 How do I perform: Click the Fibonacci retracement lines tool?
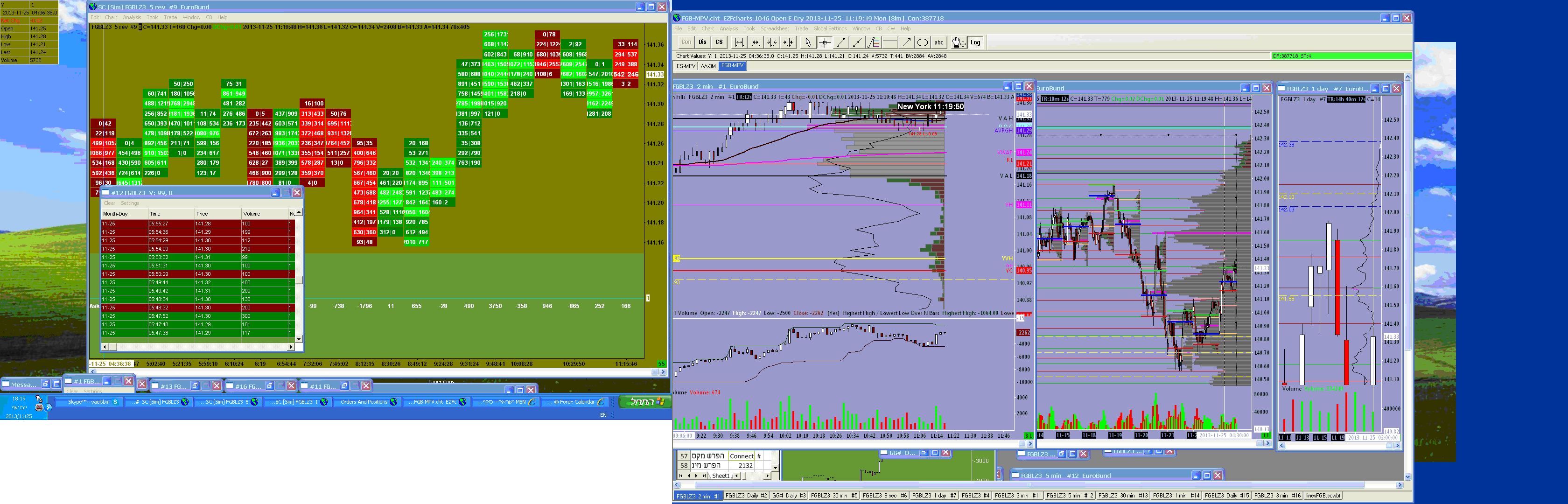(874, 42)
